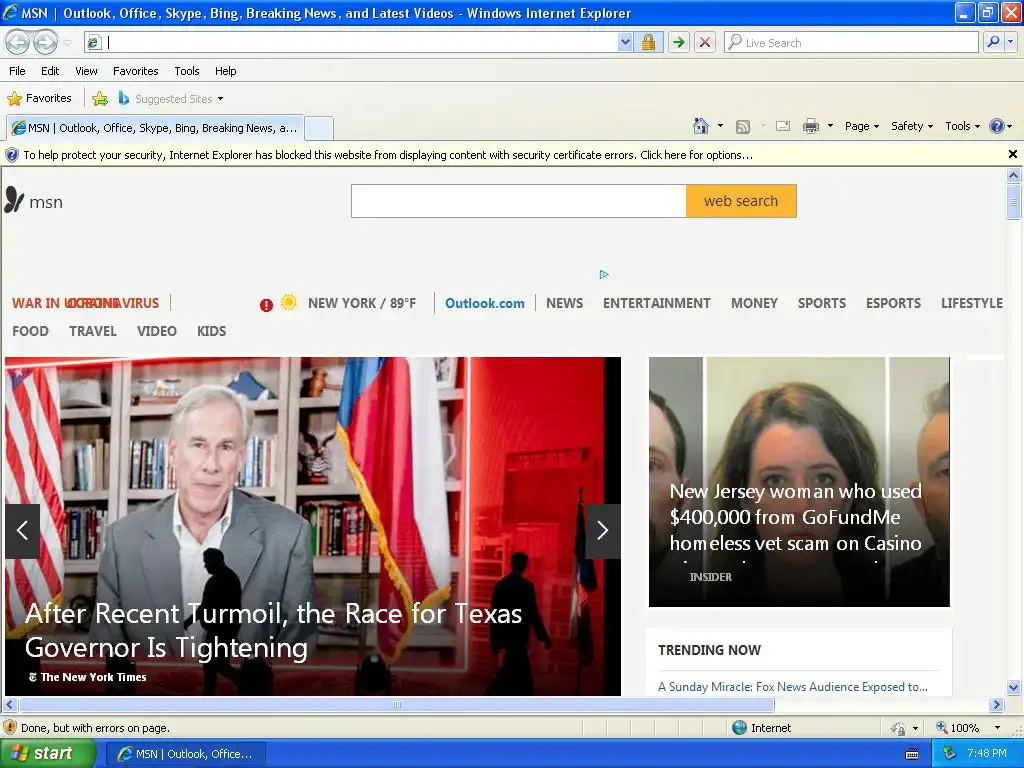The image size is (1024, 768).
Task: Open the Edit menu
Action: click(50, 71)
